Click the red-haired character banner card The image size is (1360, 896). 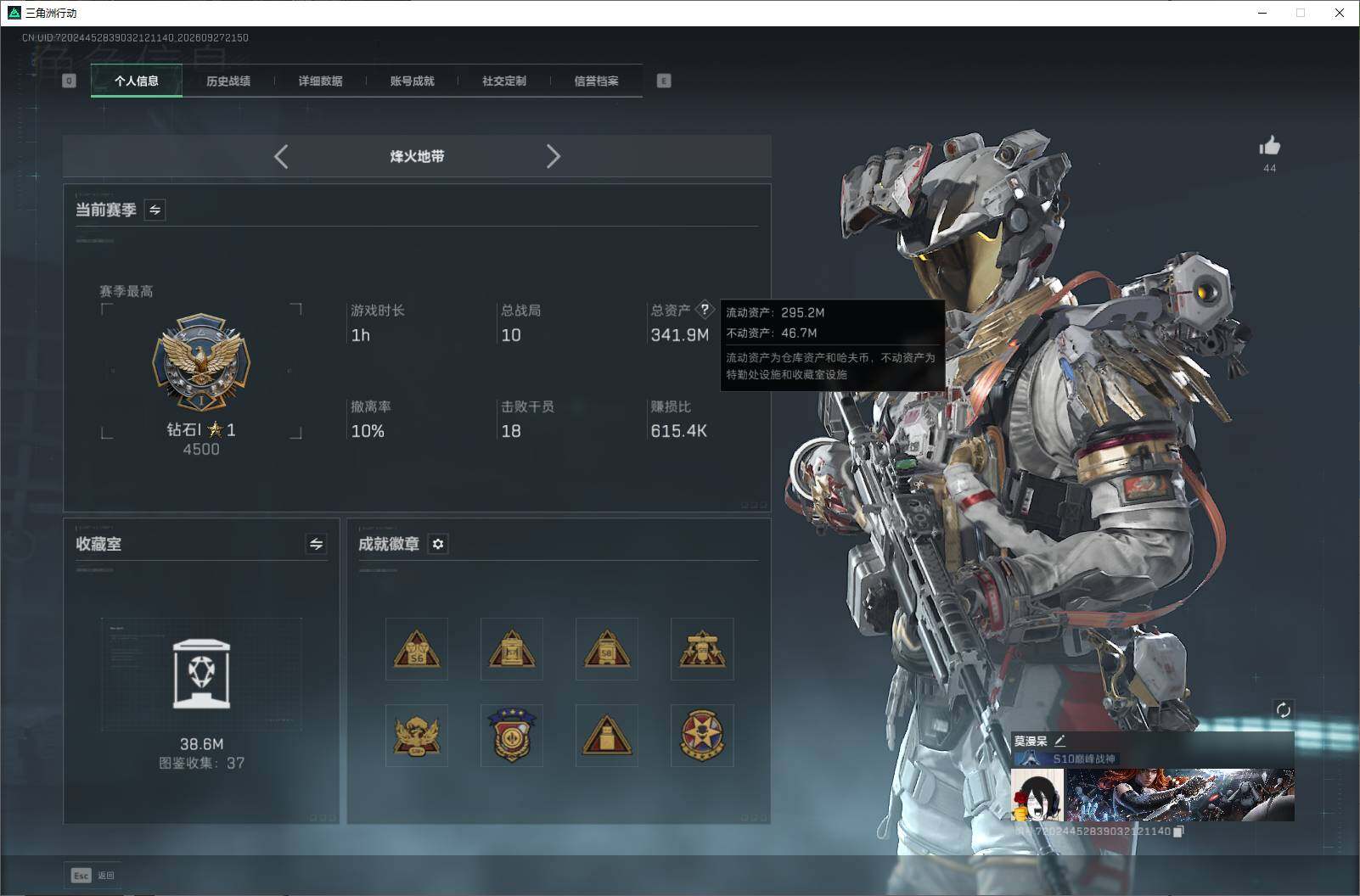point(1180,795)
